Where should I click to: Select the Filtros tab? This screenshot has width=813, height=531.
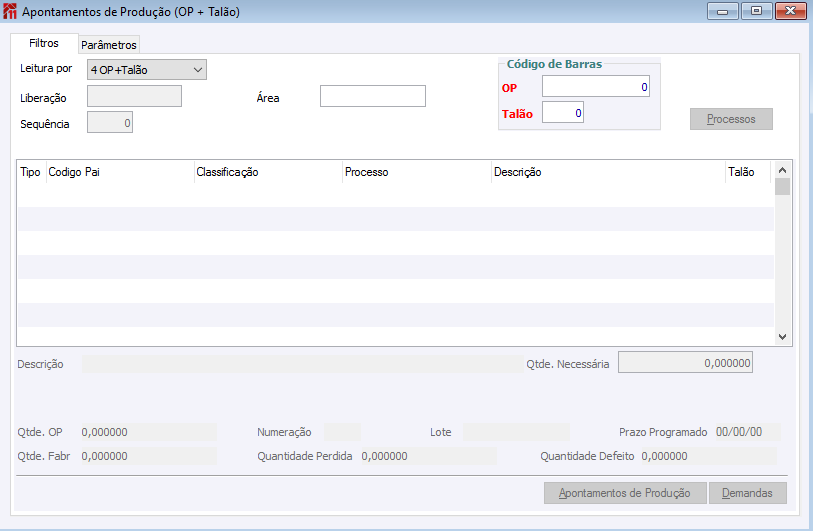[x=44, y=43]
